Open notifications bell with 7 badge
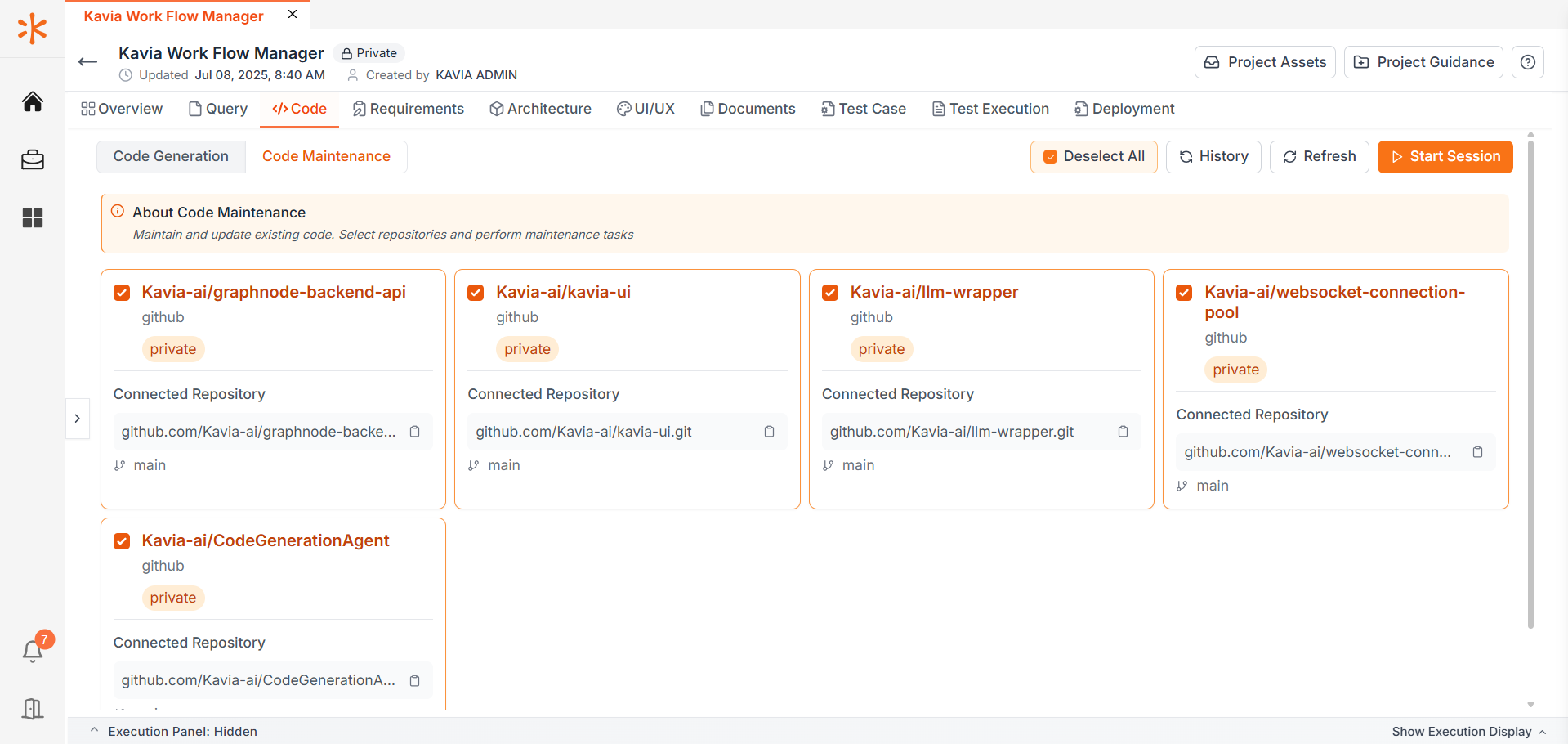 point(33,651)
